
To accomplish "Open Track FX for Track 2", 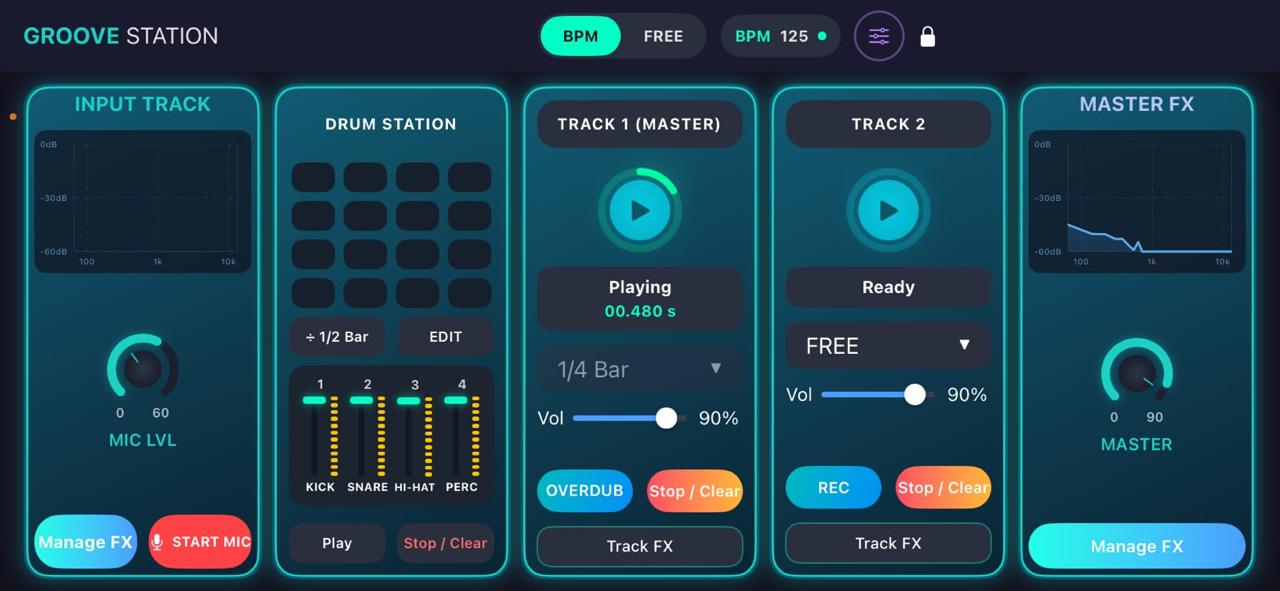I will (888, 543).
